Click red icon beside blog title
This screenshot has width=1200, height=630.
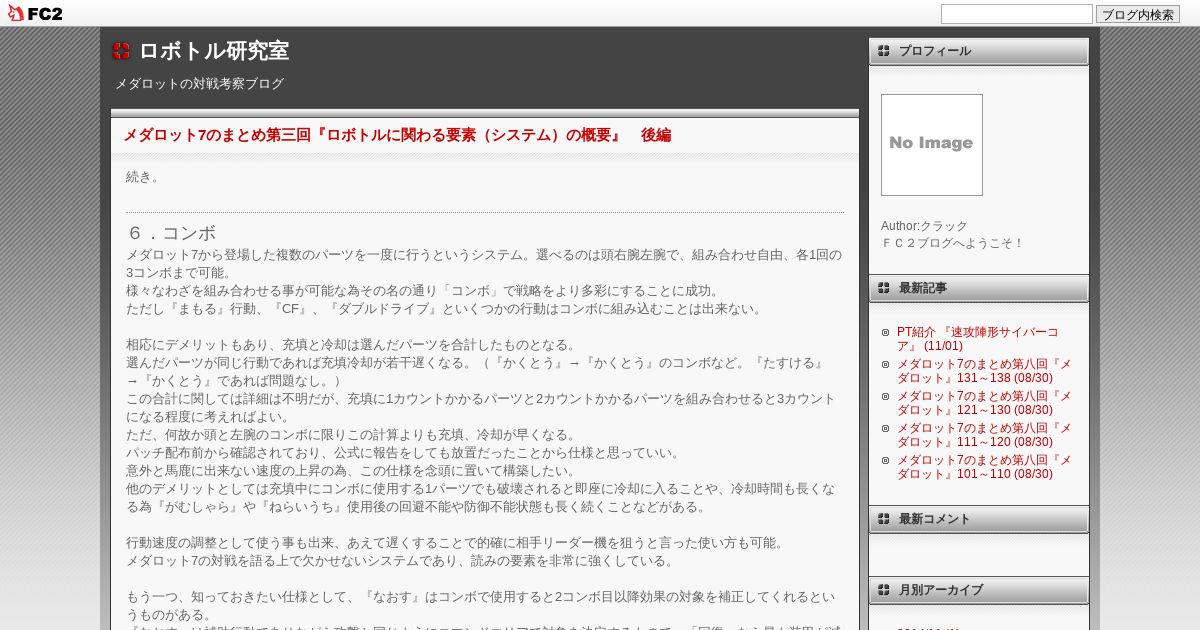coord(121,51)
